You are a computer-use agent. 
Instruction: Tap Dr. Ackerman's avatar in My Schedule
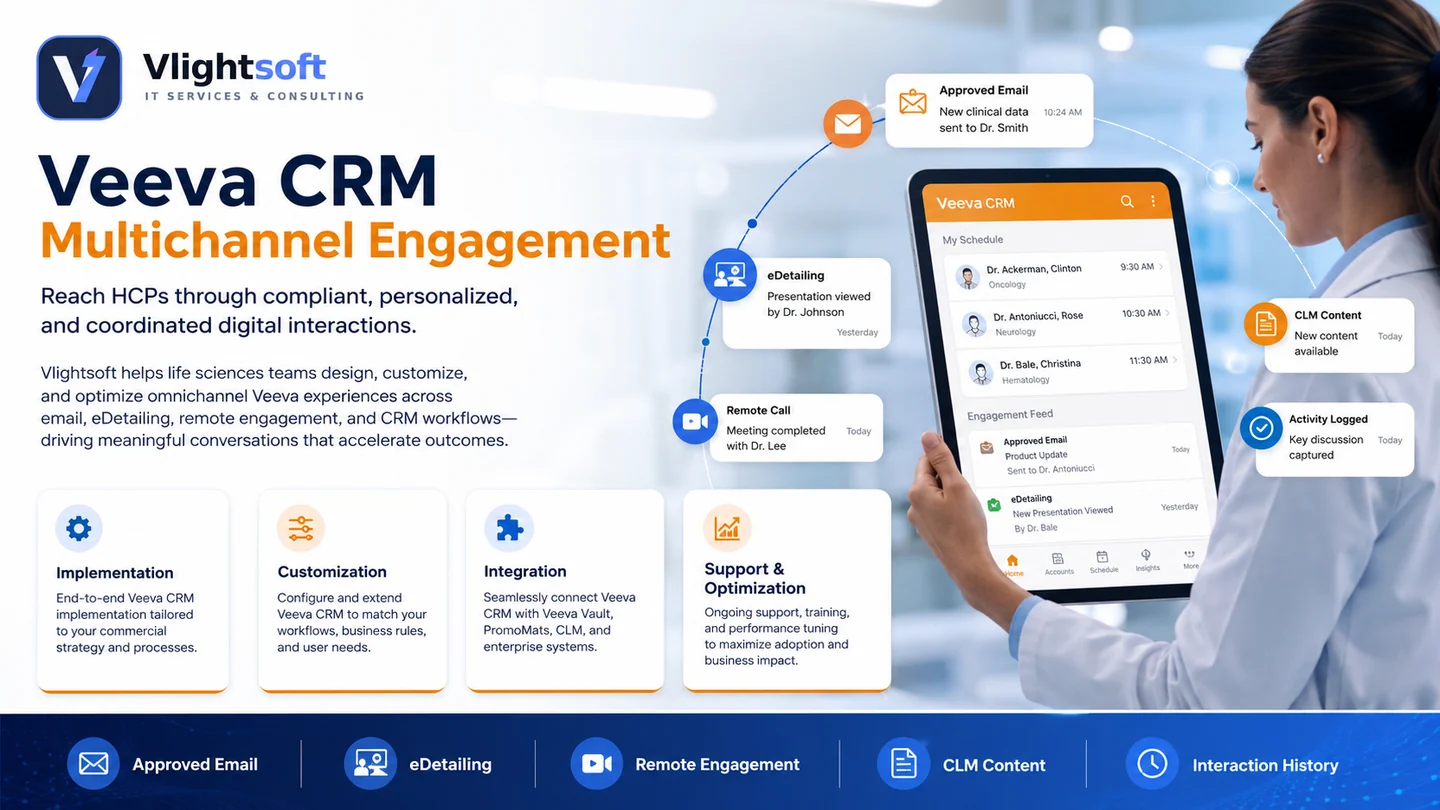[967, 277]
